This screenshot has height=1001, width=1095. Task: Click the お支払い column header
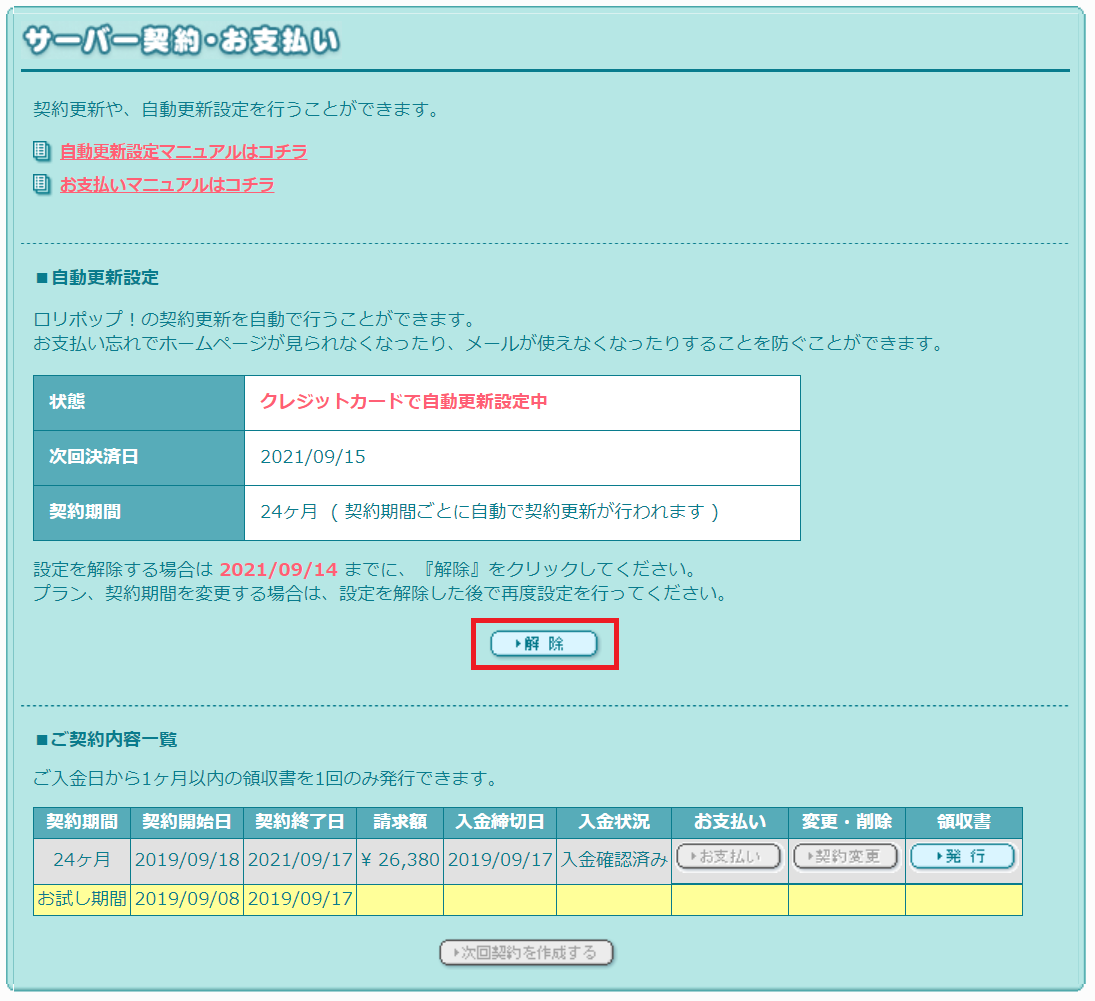tap(730, 822)
